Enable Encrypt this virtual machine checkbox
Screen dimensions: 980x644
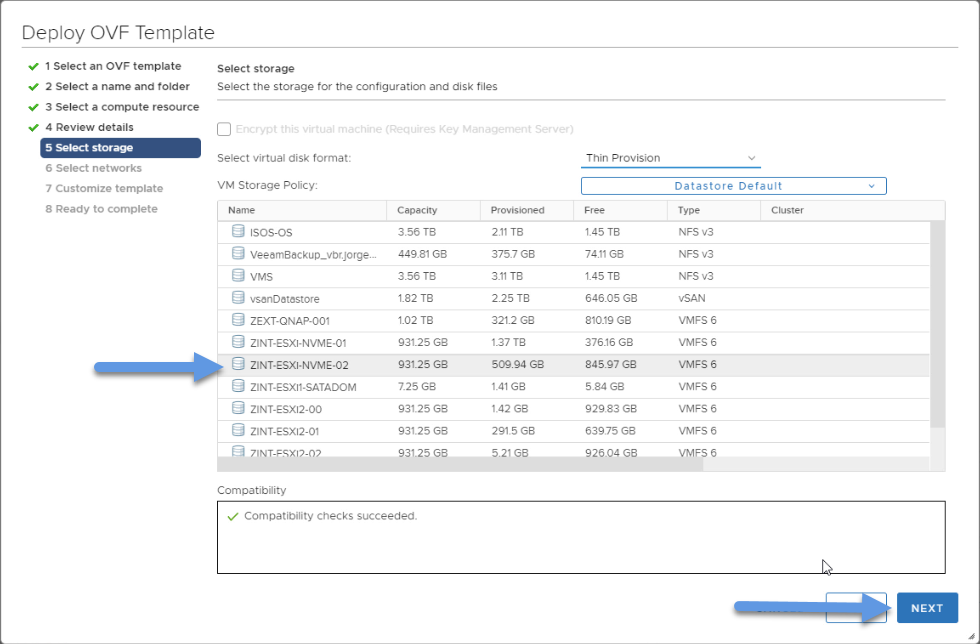click(x=224, y=129)
